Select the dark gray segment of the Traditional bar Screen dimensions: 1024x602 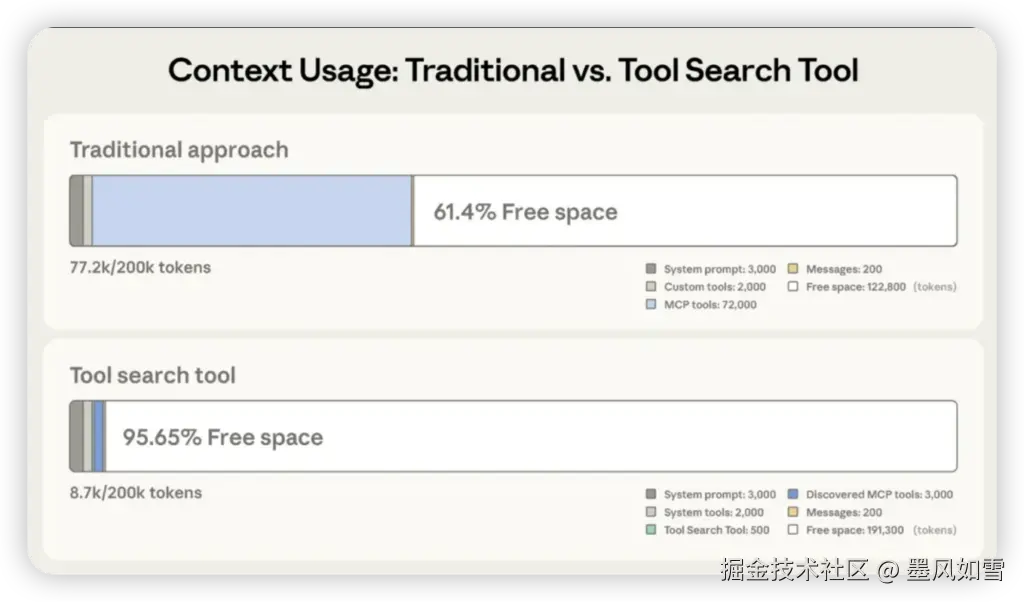point(76,211)
